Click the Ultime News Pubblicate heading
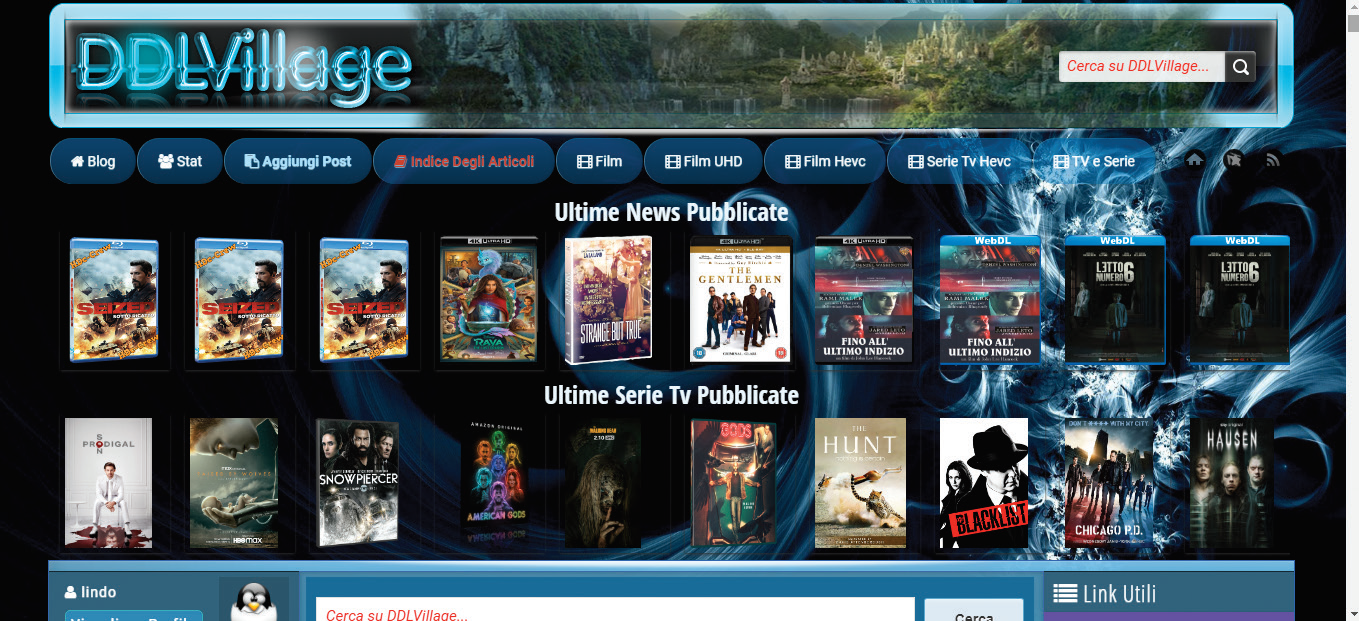Viewport: 1359px width, 621px height. [672, 212]
